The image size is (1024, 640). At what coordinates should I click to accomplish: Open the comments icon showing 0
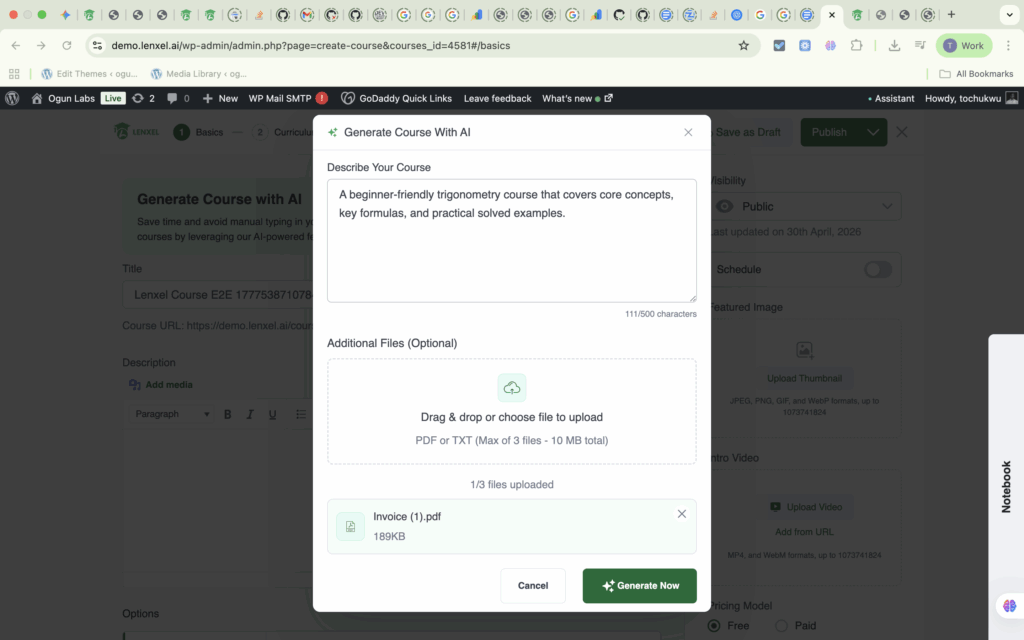point(178,98)
